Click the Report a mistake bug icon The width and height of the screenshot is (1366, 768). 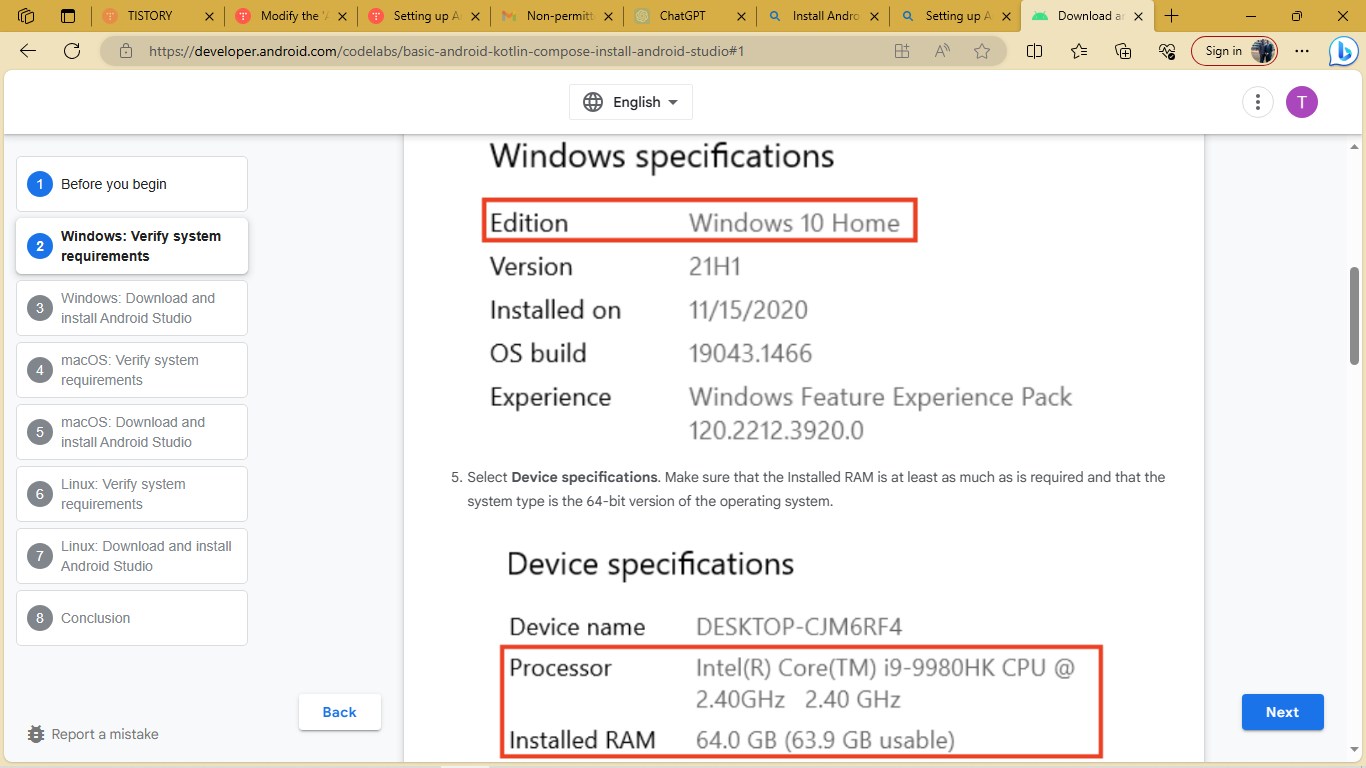tap(36, 734)
